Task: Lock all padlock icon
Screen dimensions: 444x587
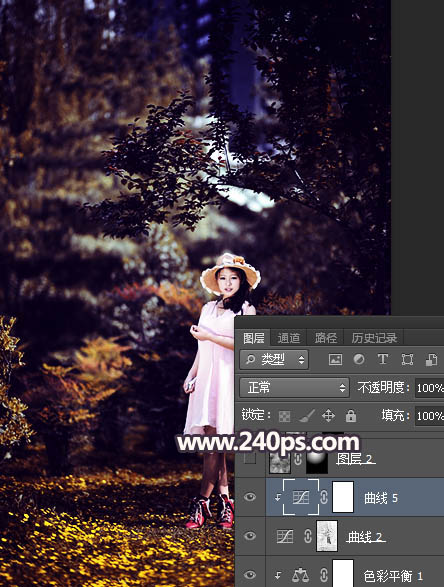Action: click(x=351, y=416)
